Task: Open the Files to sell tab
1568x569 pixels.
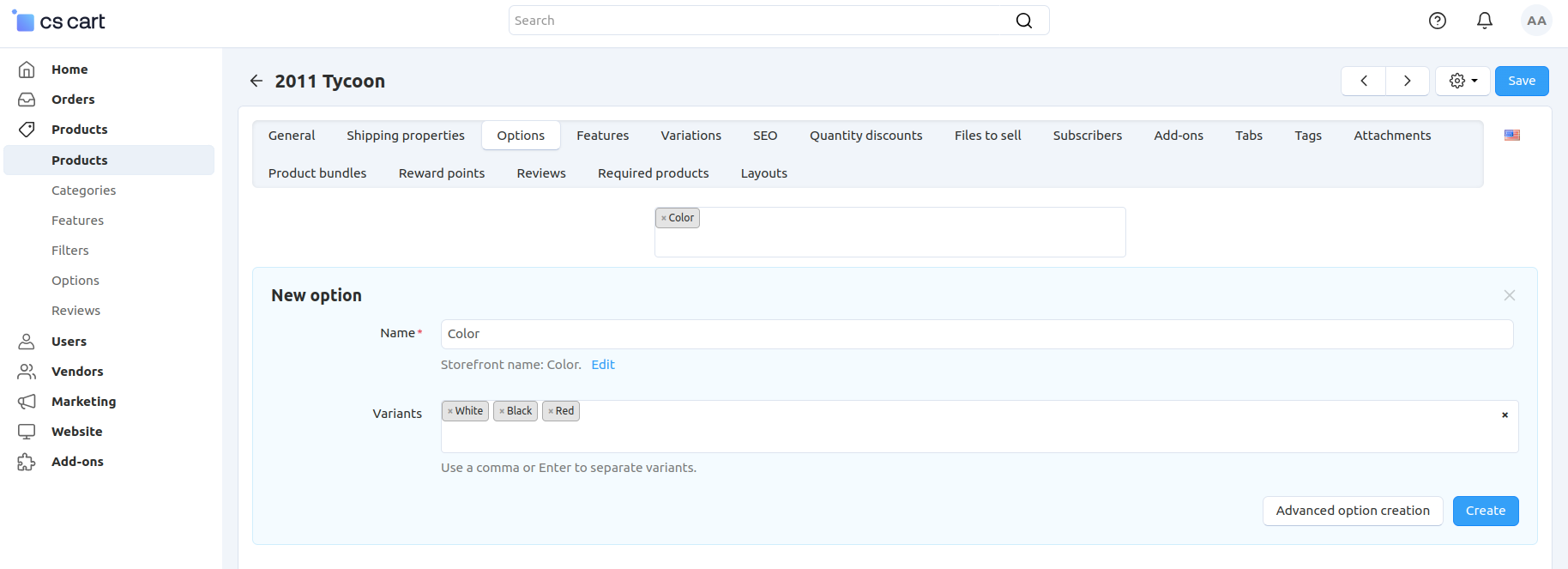Action: pyautogui.click(x=988, y=136)
